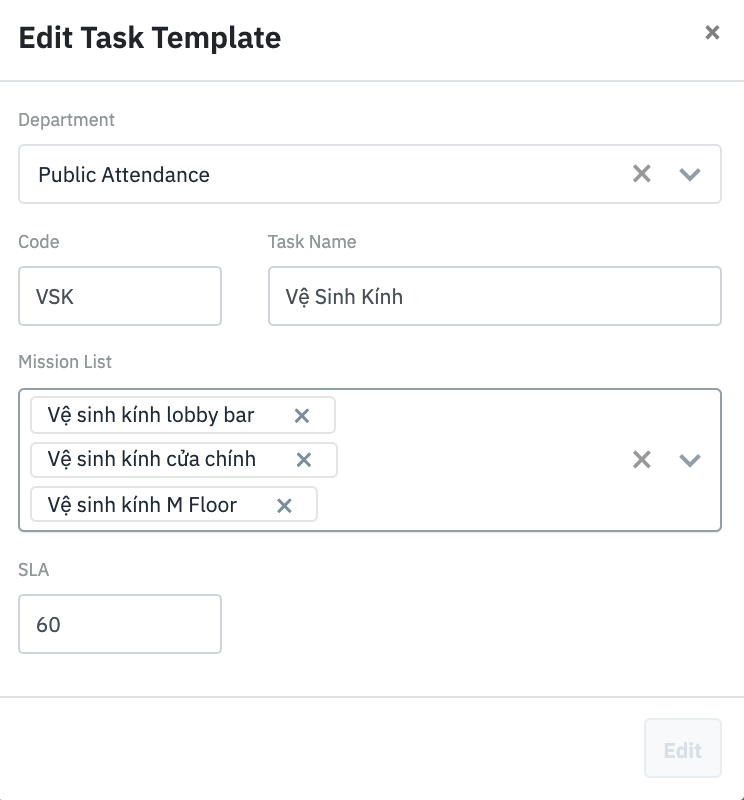
Task: Click the Department field label
Action: [x=66, y=120]
